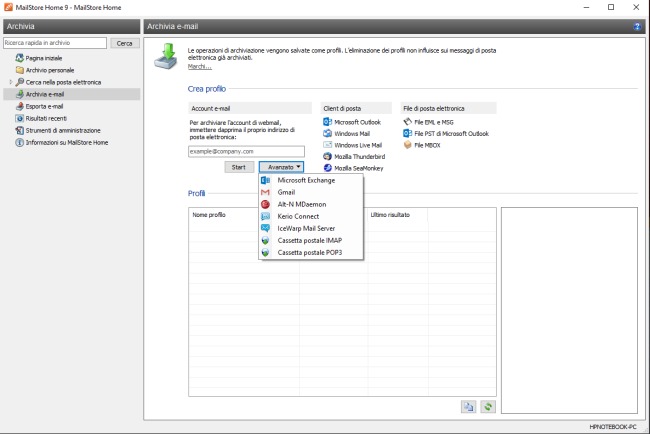
Task: Click the Kerio Connect menu icon
Action: (x=265, y=216)
